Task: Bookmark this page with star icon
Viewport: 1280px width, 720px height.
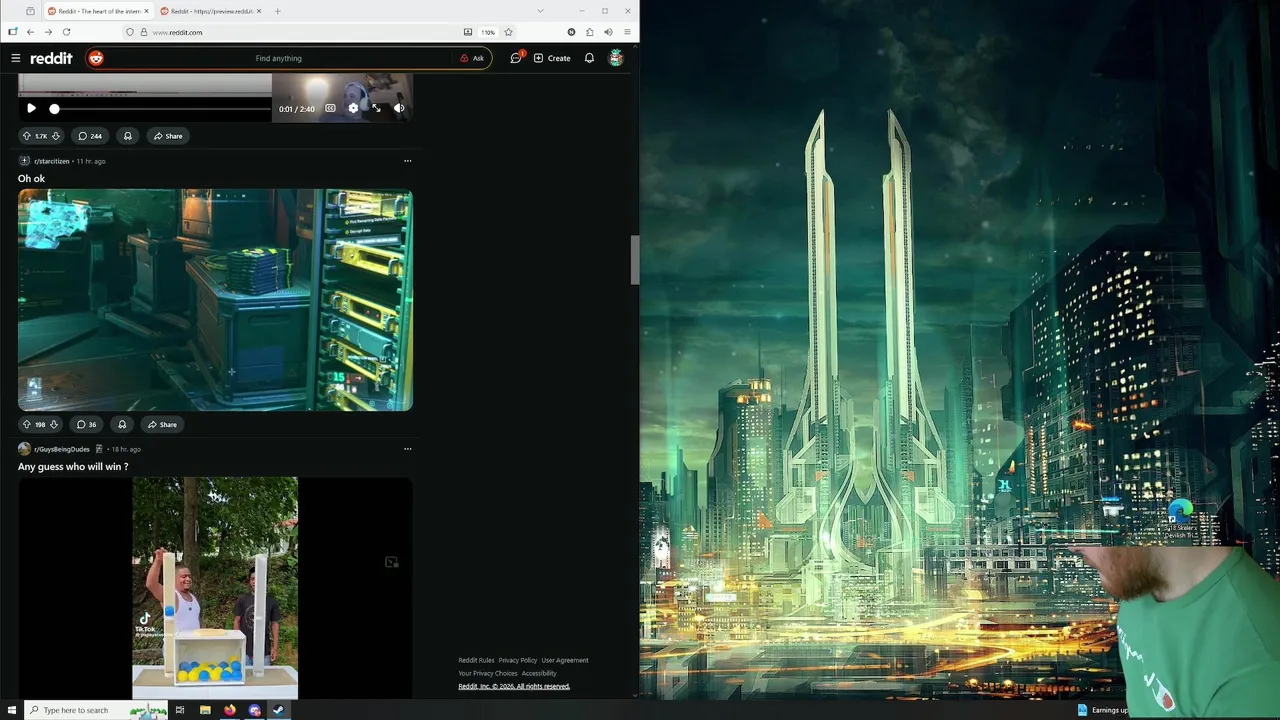Action: pos(508,32)
